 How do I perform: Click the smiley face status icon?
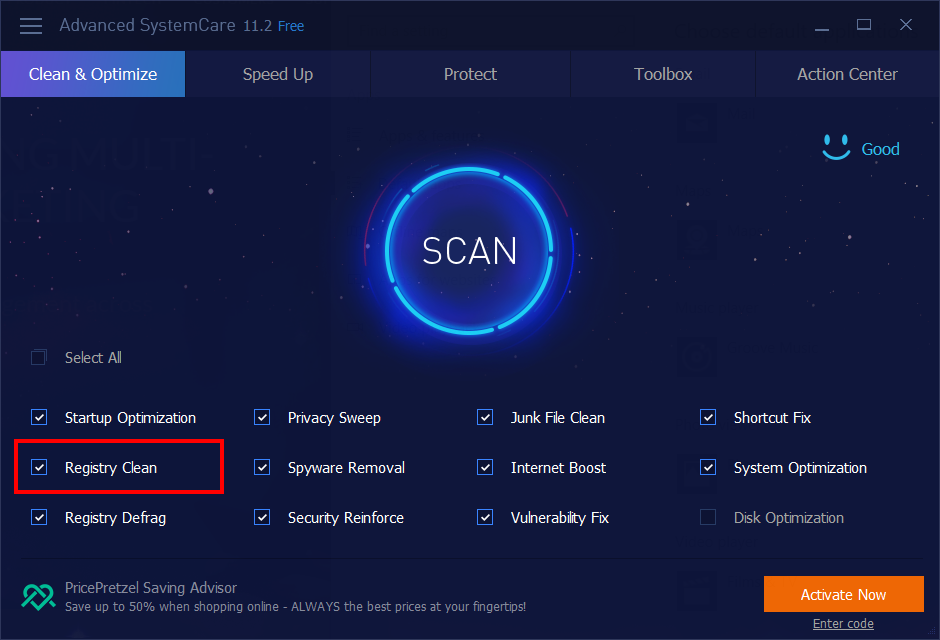point(836,148)
